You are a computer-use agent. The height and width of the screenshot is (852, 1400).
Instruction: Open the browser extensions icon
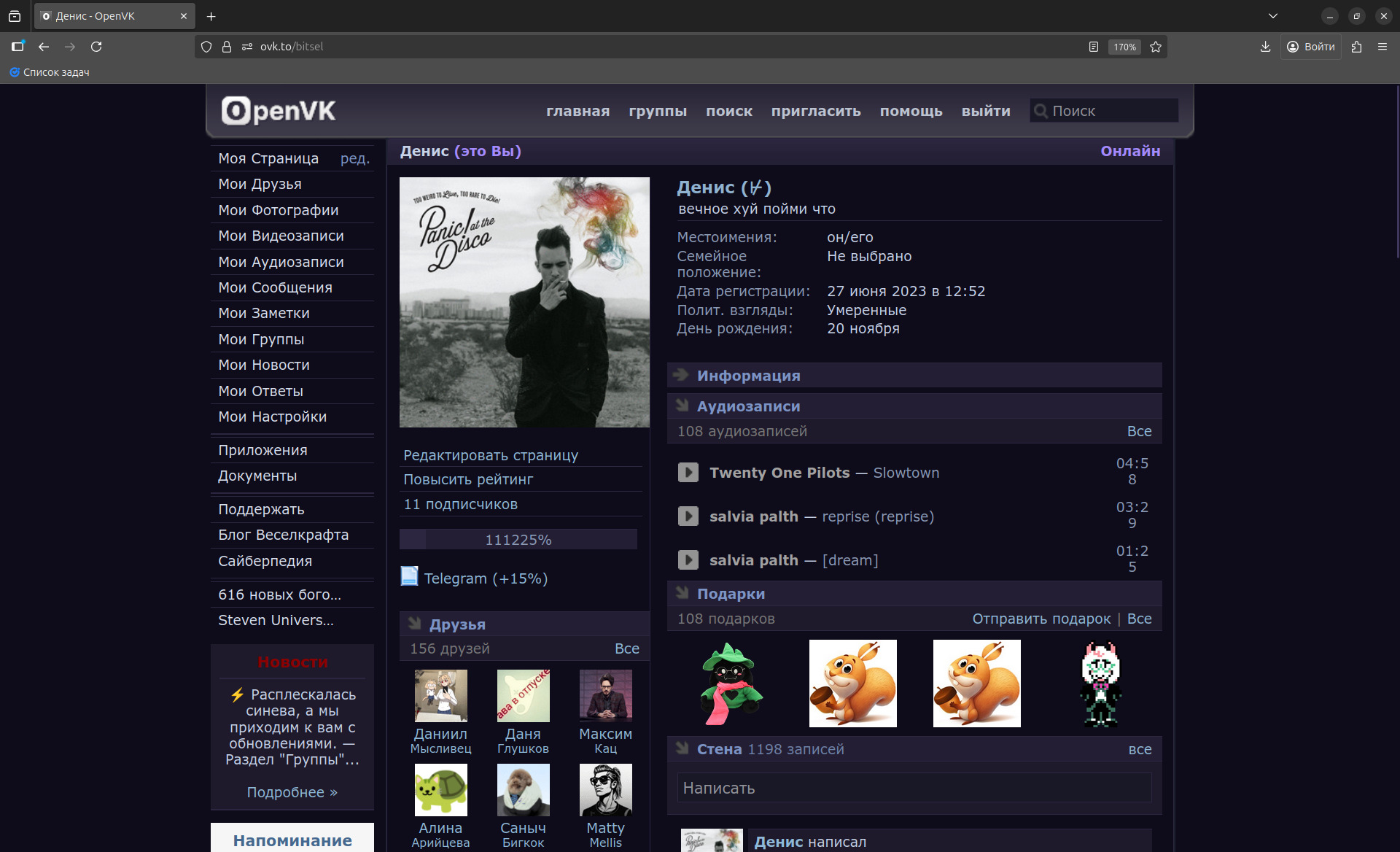click(x=1356, y=47)
